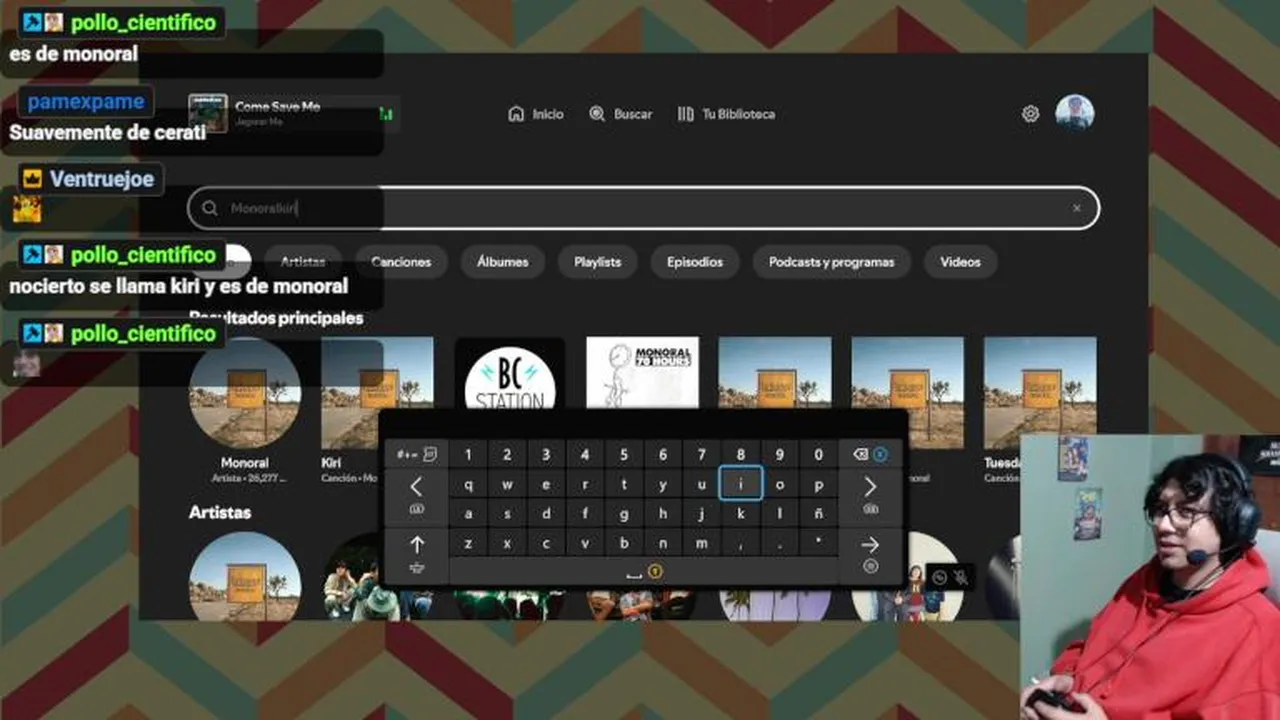Tap the m key on the keyboard
The height and width of the screenshot is (720, 1280).
coord(702,543)
